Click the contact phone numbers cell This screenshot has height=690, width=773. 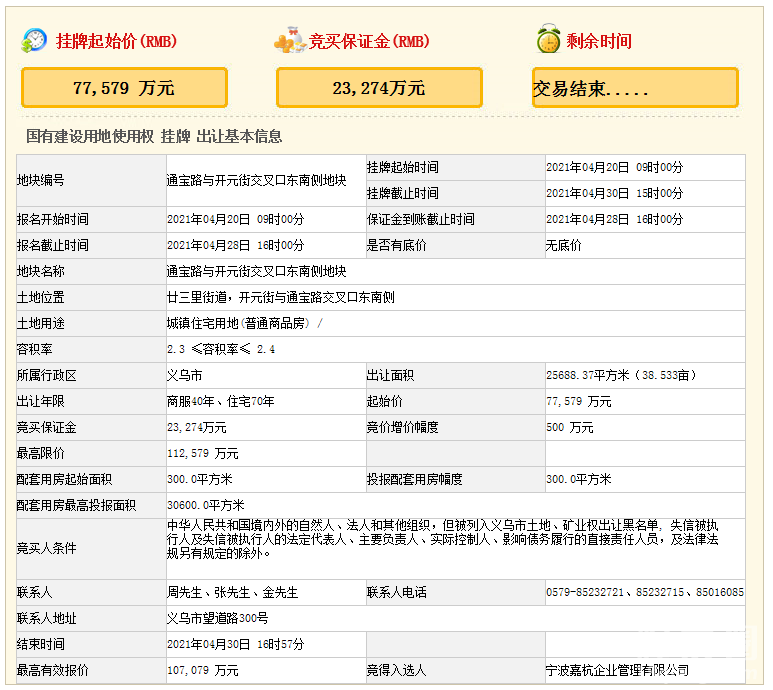pyautogui.click(x=644, y=592)
